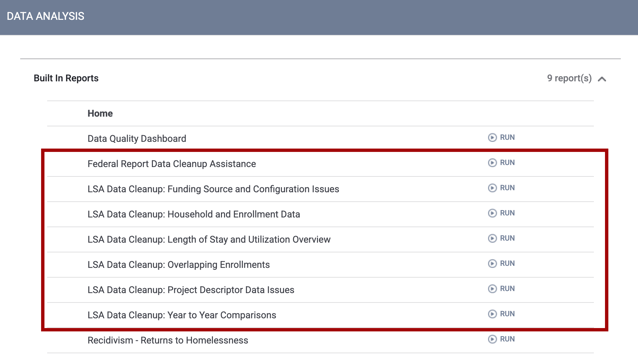638x363 pixels.
Task: Collapse the Built In Reports section chevron
Action: (602, 79)
